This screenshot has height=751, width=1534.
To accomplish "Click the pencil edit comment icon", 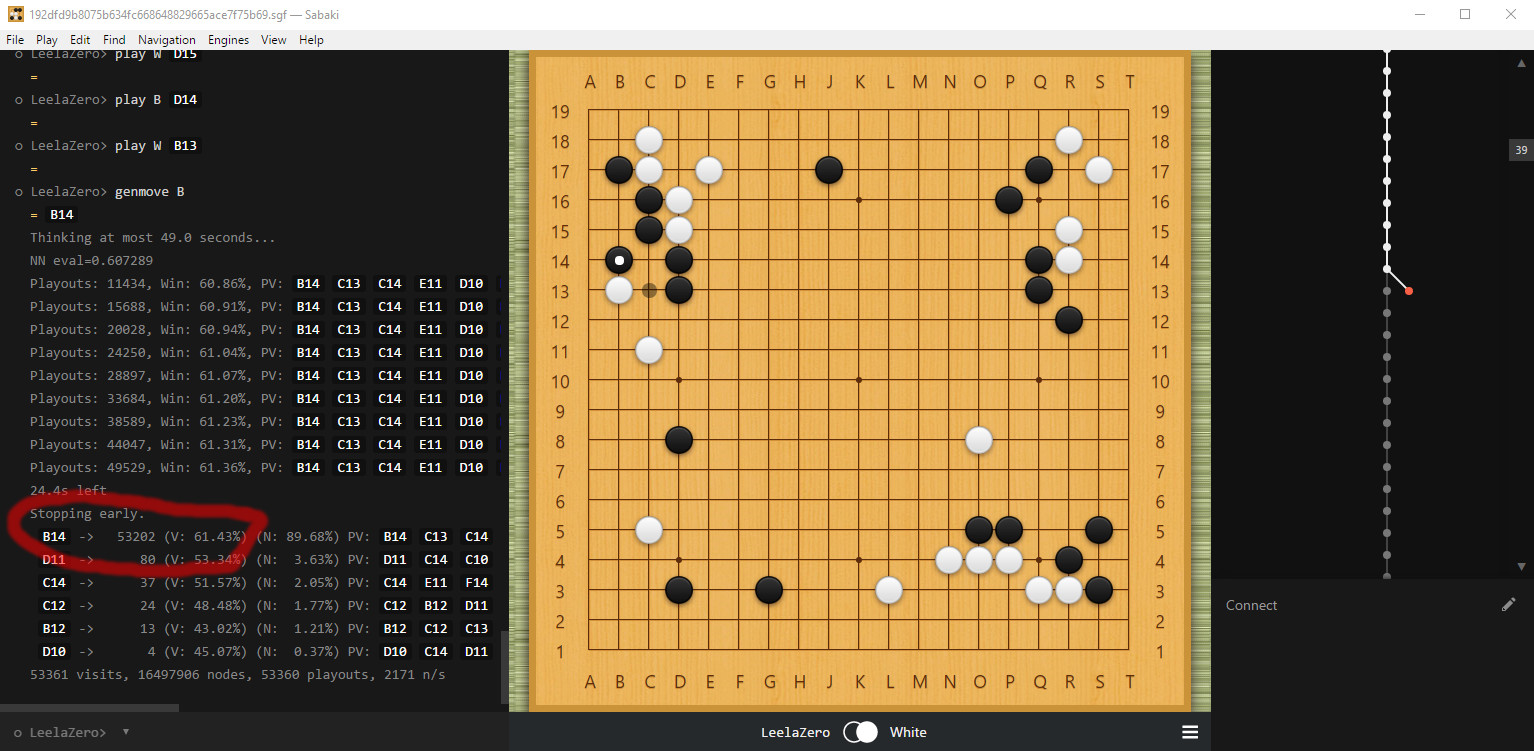I will pyautogui.click(x=1508, y=605).
